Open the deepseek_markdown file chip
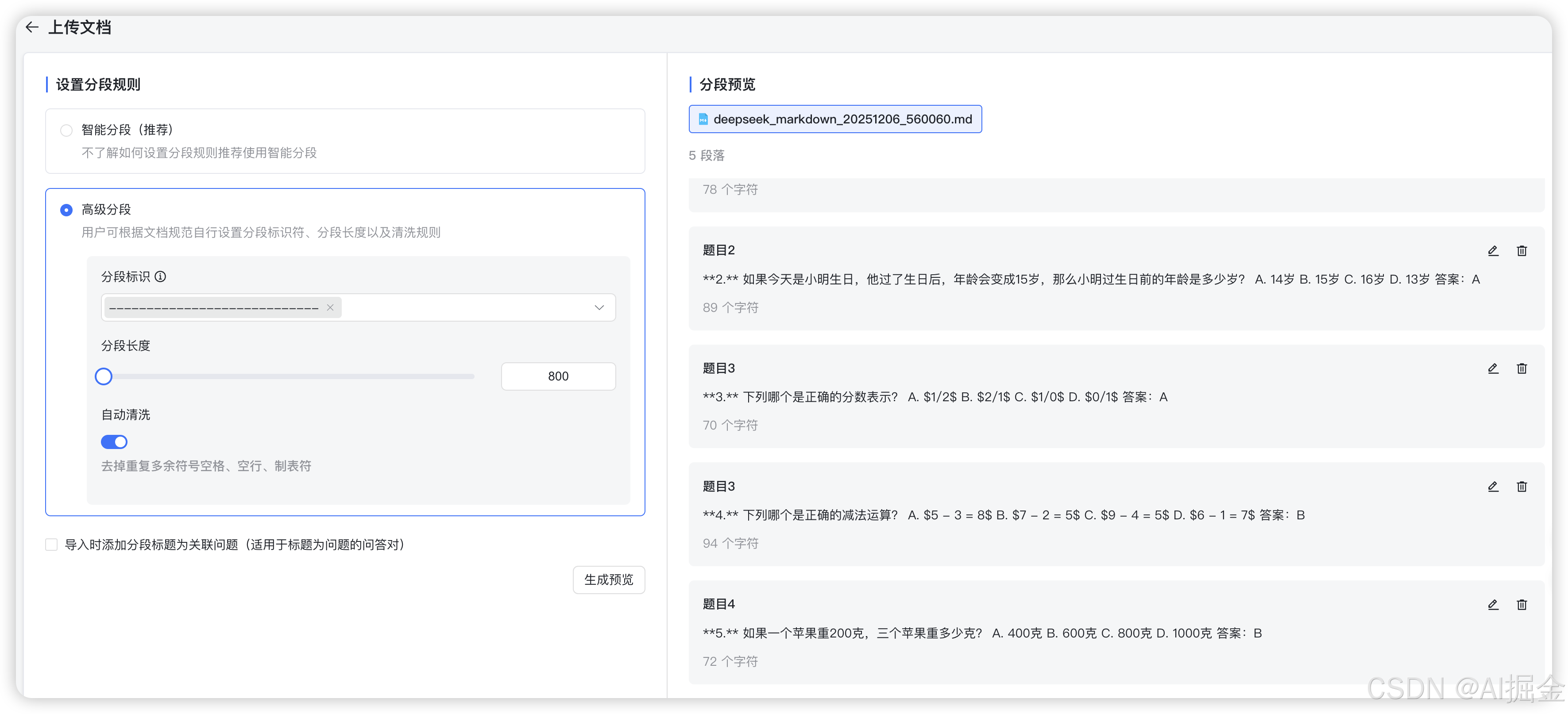 [x=835, y=119]
